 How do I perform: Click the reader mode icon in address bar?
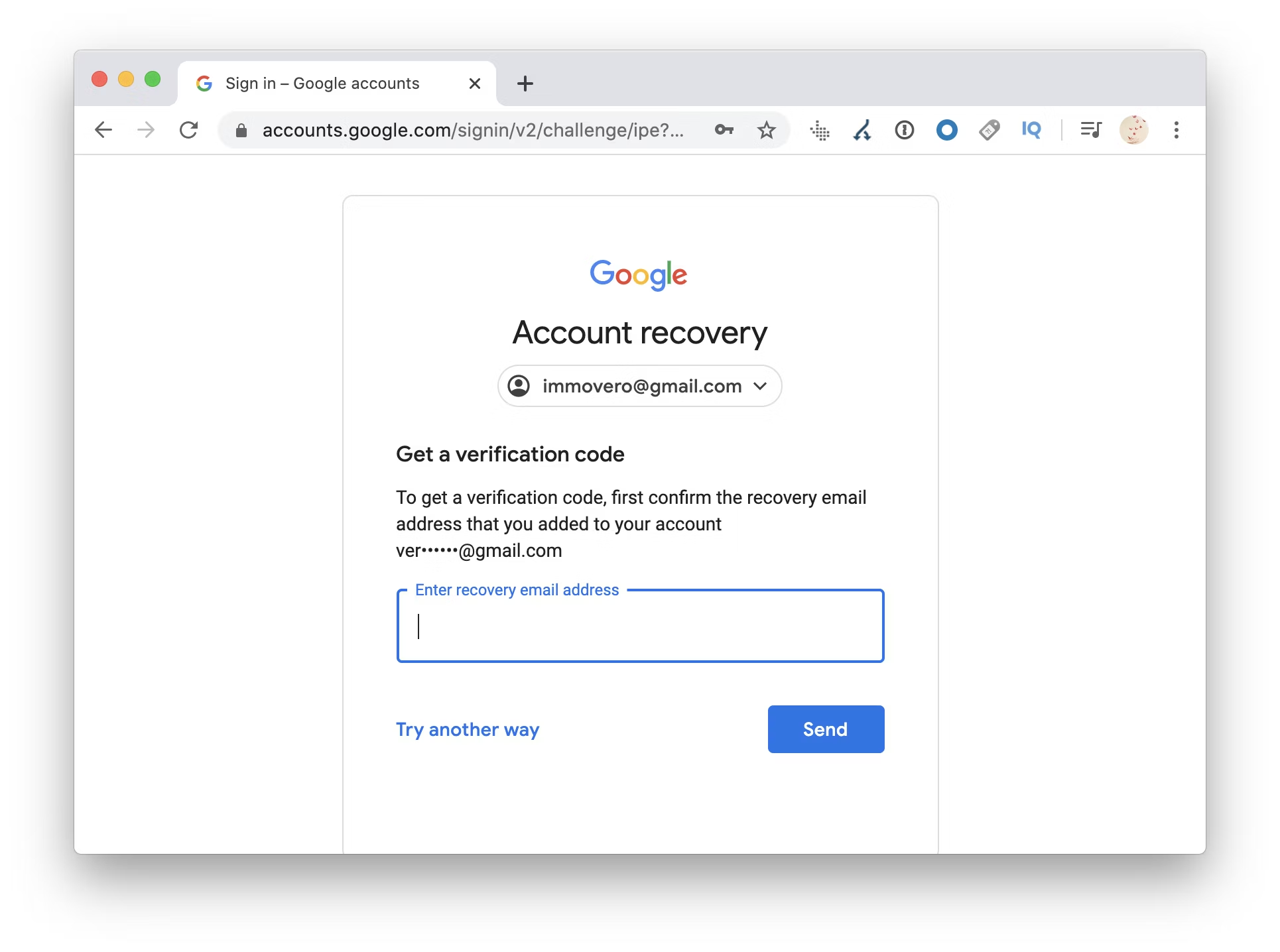(1091, 130)
